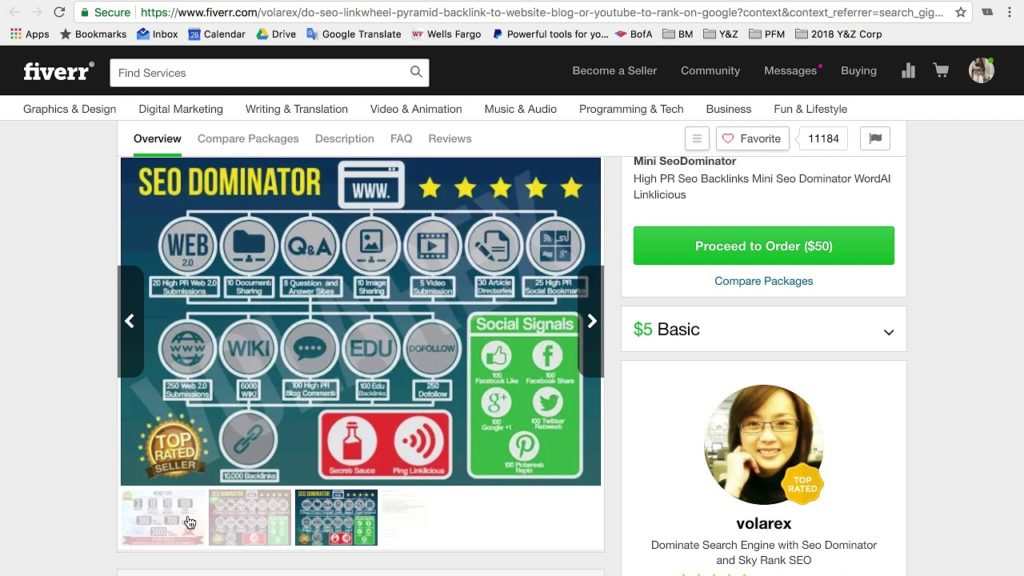Click the main SEO Dominator gig image
Screen dimensions: 1024x576
(360, 321)
